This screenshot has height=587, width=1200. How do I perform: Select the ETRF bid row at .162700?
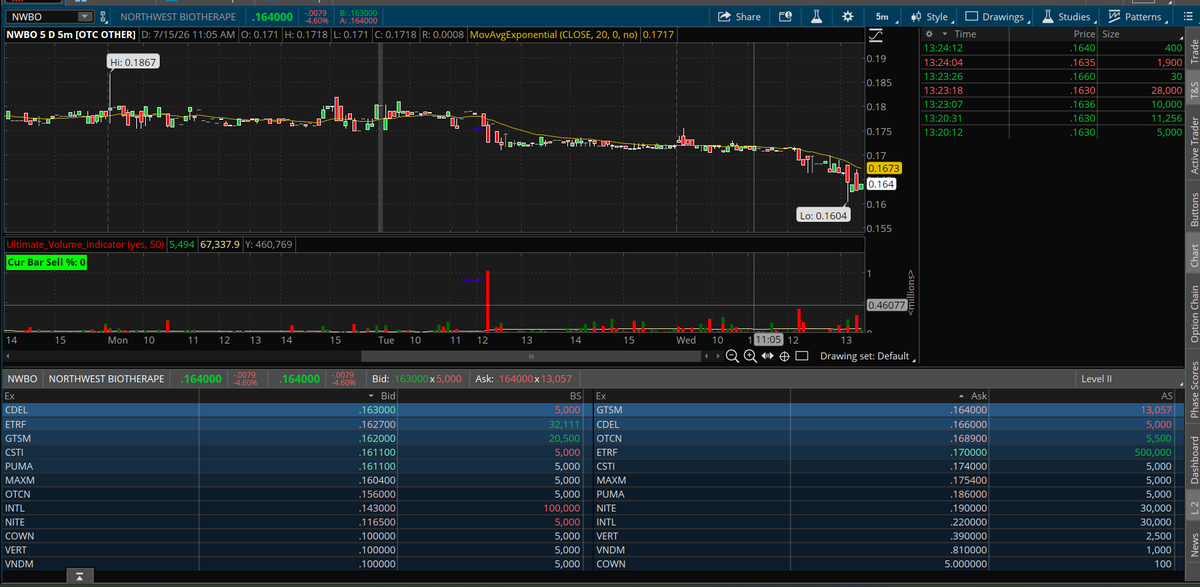(x=293, y=424)
